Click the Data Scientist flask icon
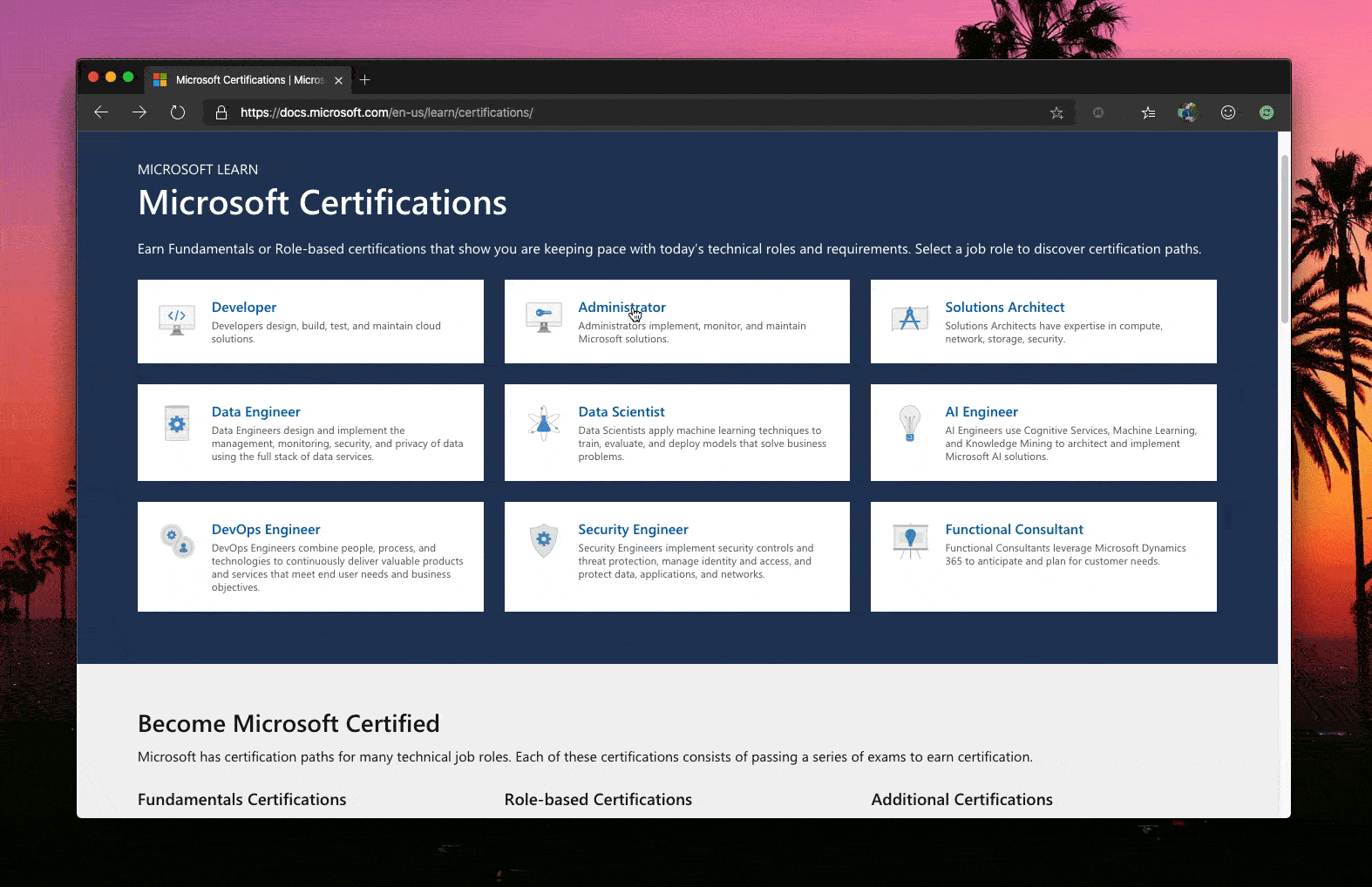This screenshot has height=887, width=1372. click(544, 423)
